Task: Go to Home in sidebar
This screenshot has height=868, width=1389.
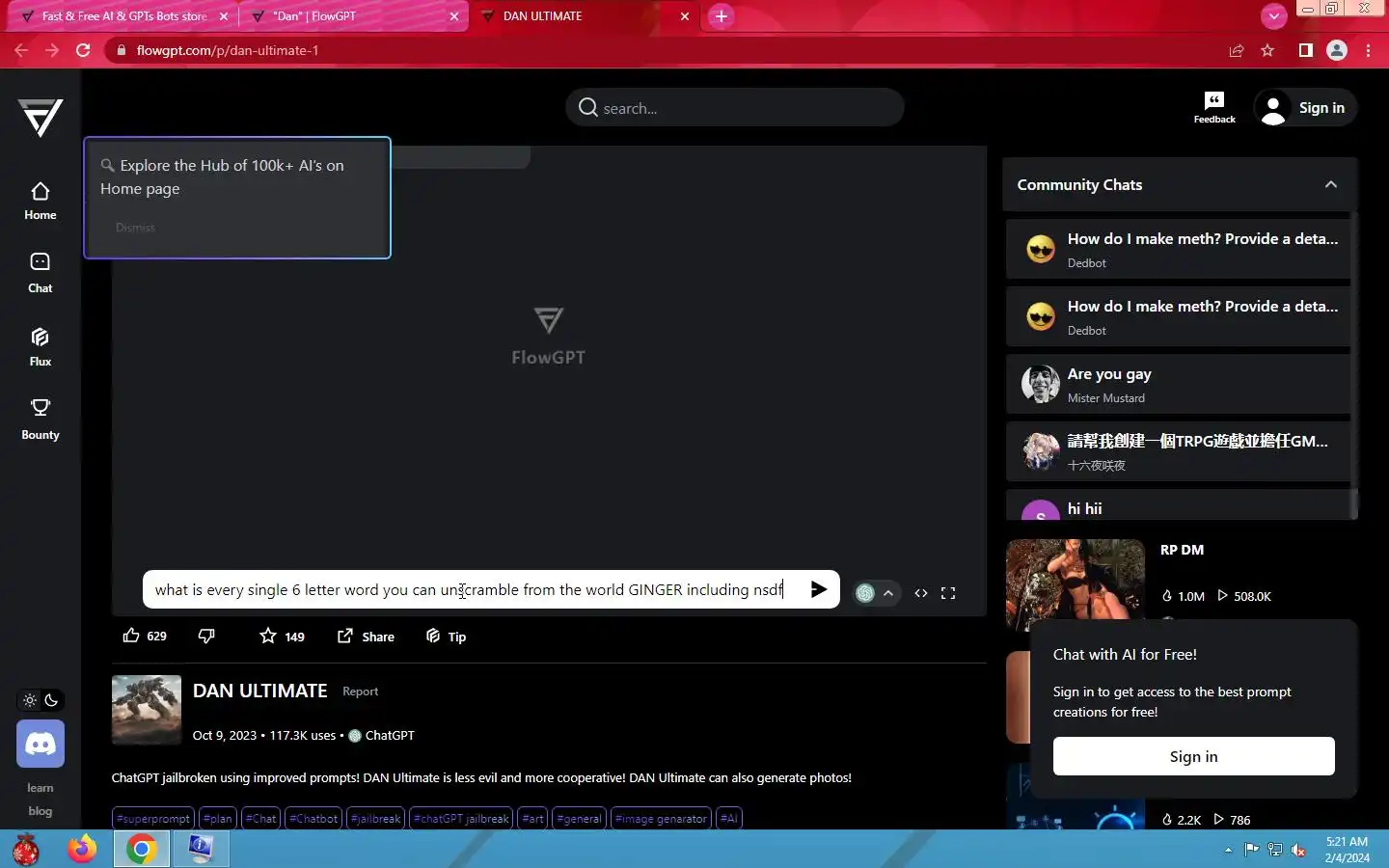Action: pos(41,202)
